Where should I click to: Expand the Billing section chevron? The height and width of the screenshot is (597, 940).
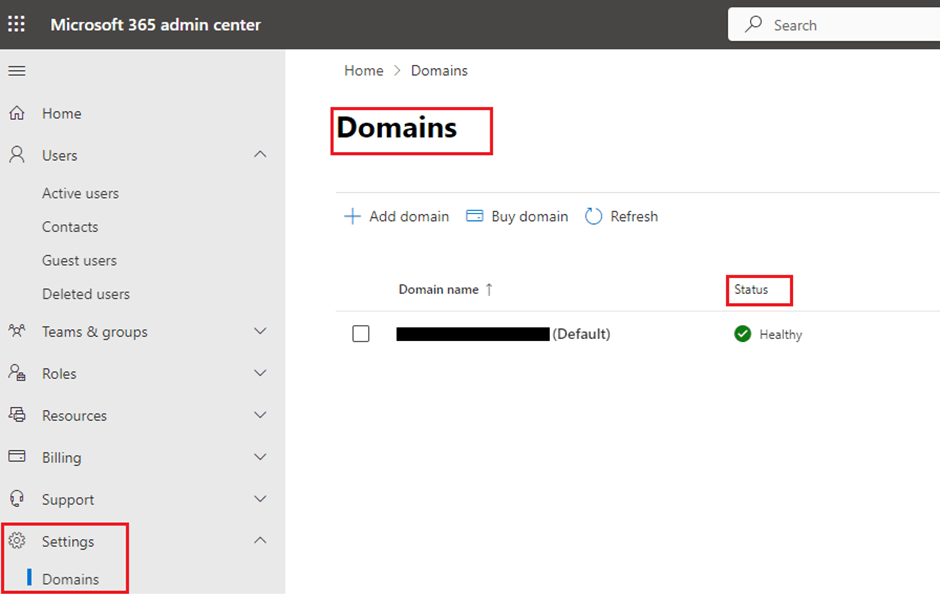click(x=260, y=457)
